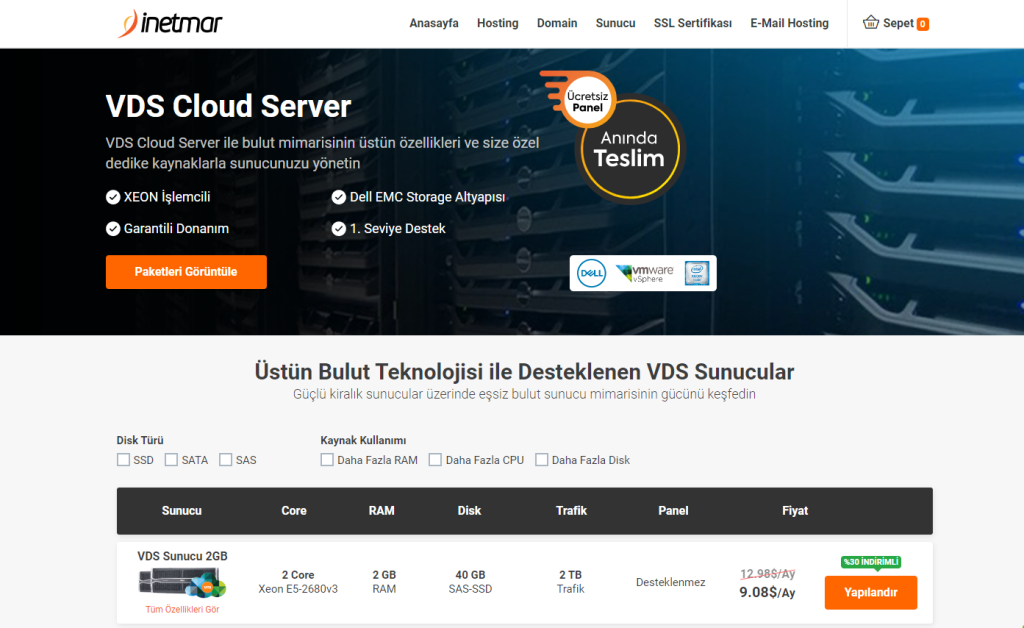This screenshot has width=1024, height=628.
Task: Click the VDS Sunucu 2GB server thumbnail
Action: click(180, 583)
